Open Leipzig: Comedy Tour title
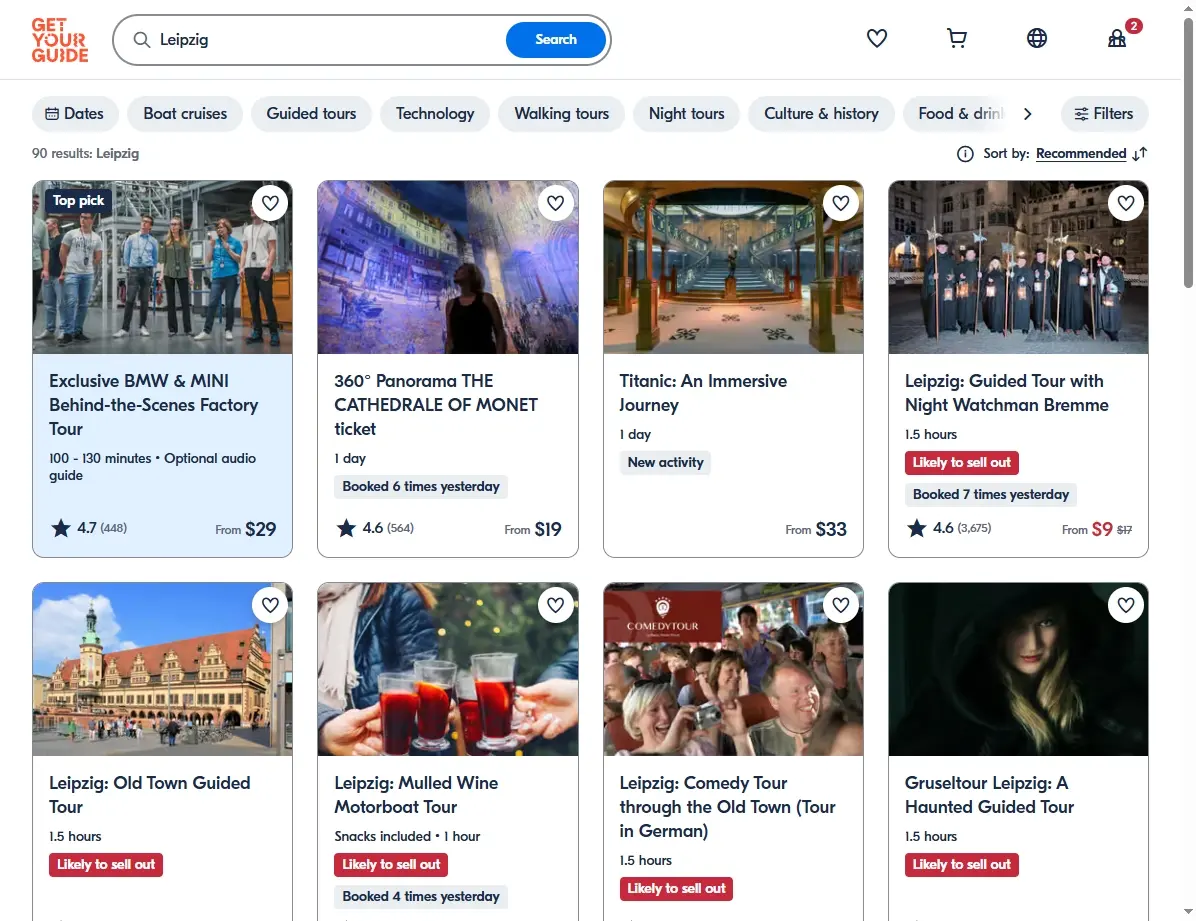Image resolution: width=1196 pixels, height=921 pixels. click(727, 807)
